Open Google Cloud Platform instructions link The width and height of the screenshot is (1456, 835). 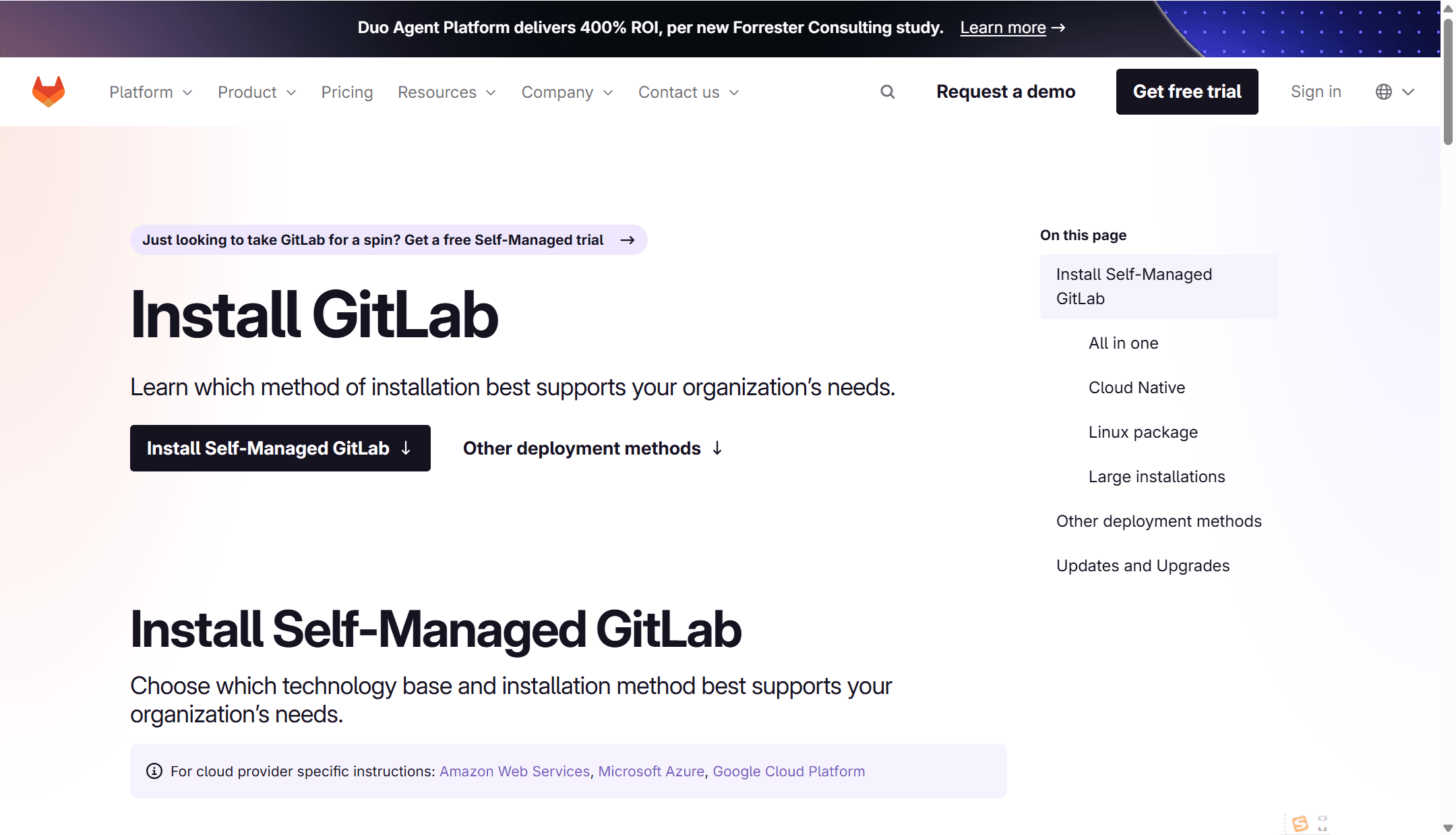pyautogui.click(x=789, y=772)
